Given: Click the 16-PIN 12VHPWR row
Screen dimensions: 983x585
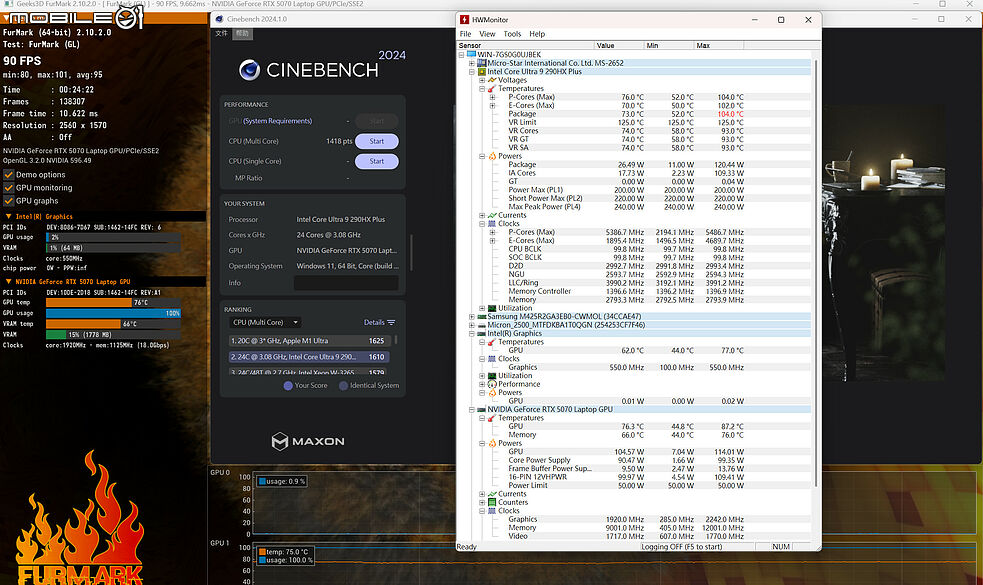Looking at the screenshot, I should [634, 477].
